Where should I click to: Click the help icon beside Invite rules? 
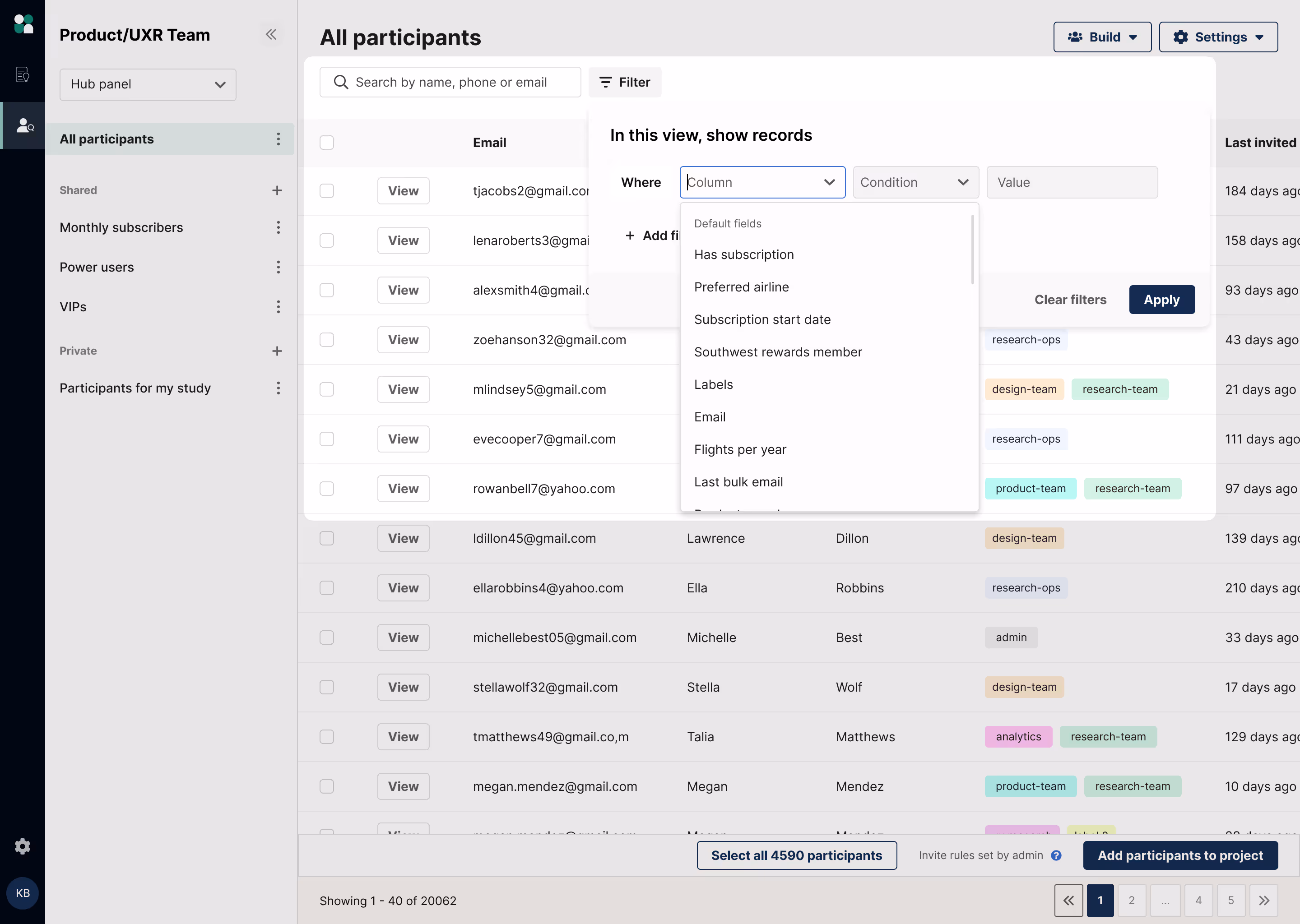pos(1056,855)
